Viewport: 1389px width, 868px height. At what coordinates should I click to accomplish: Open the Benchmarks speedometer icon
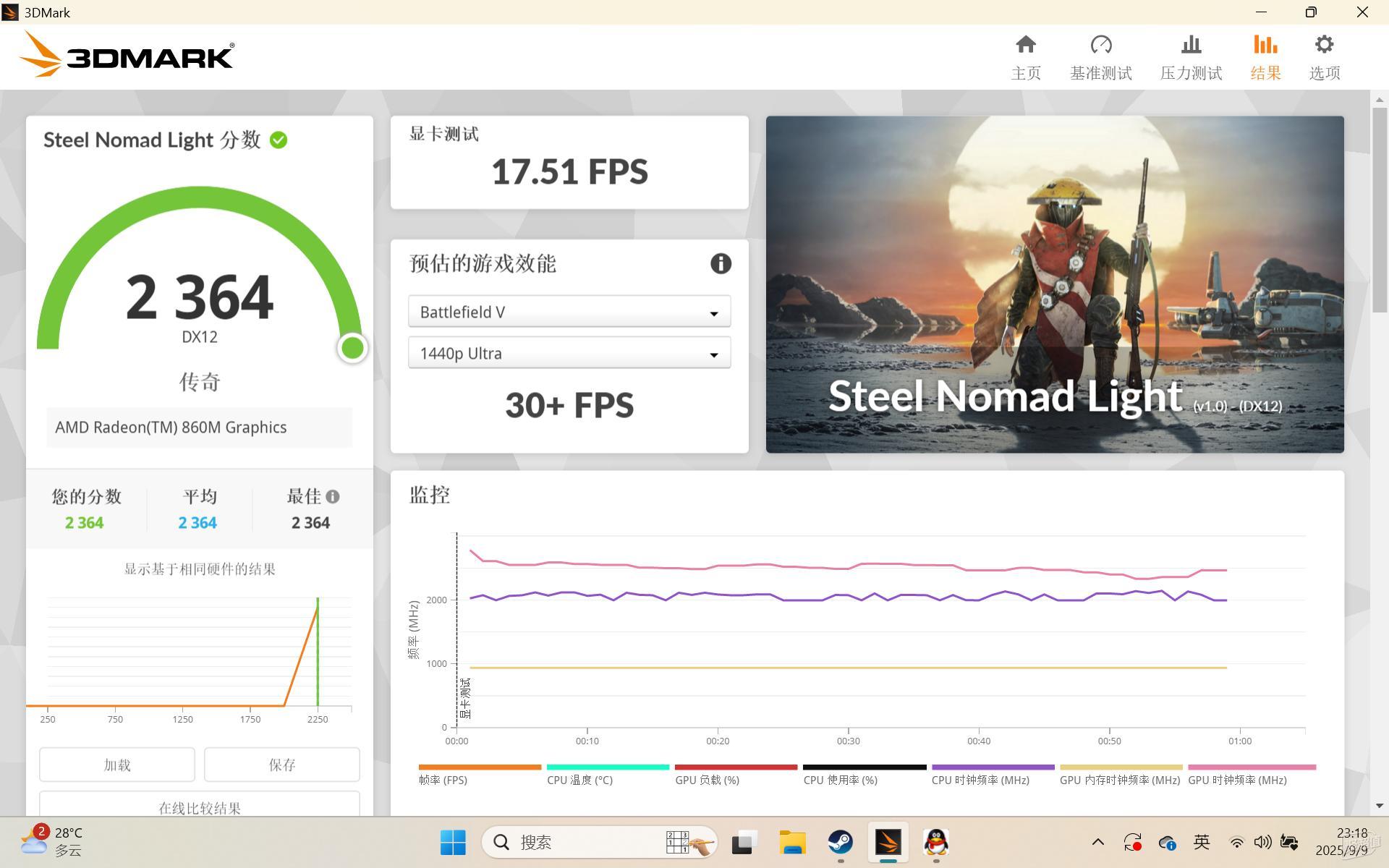tap(1100, 45)
